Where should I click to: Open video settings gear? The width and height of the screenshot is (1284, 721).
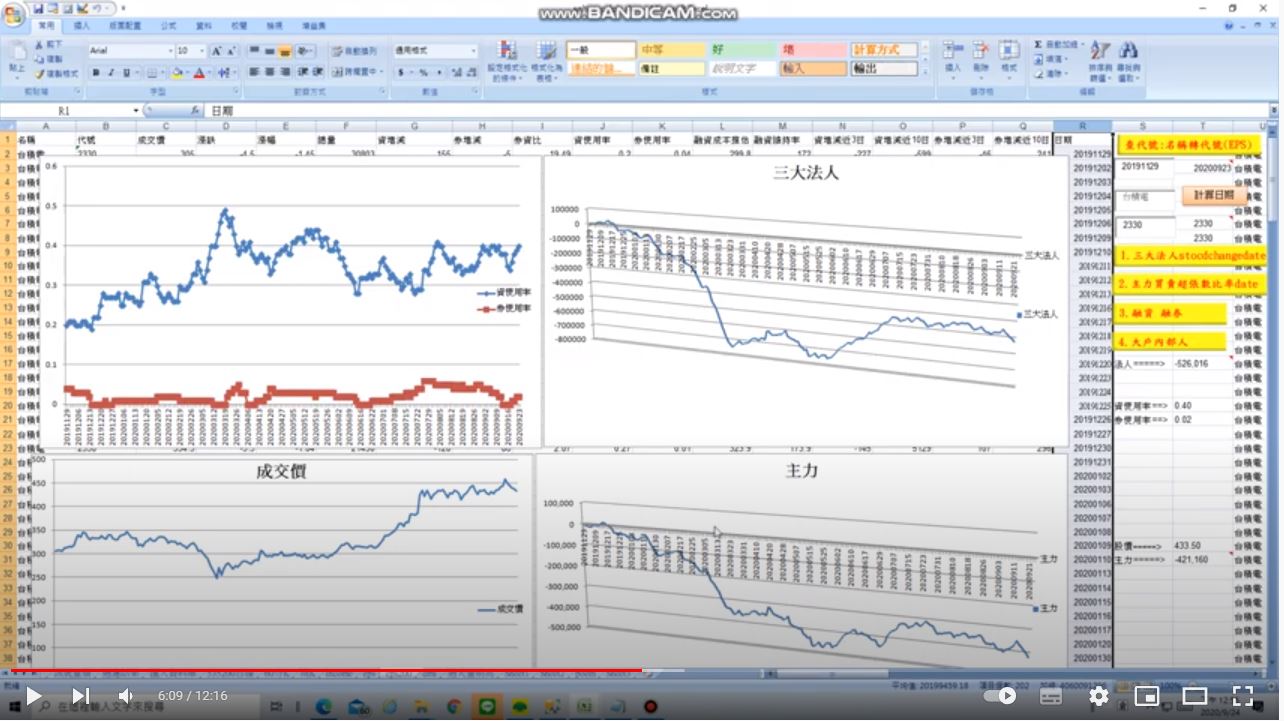1099,696
